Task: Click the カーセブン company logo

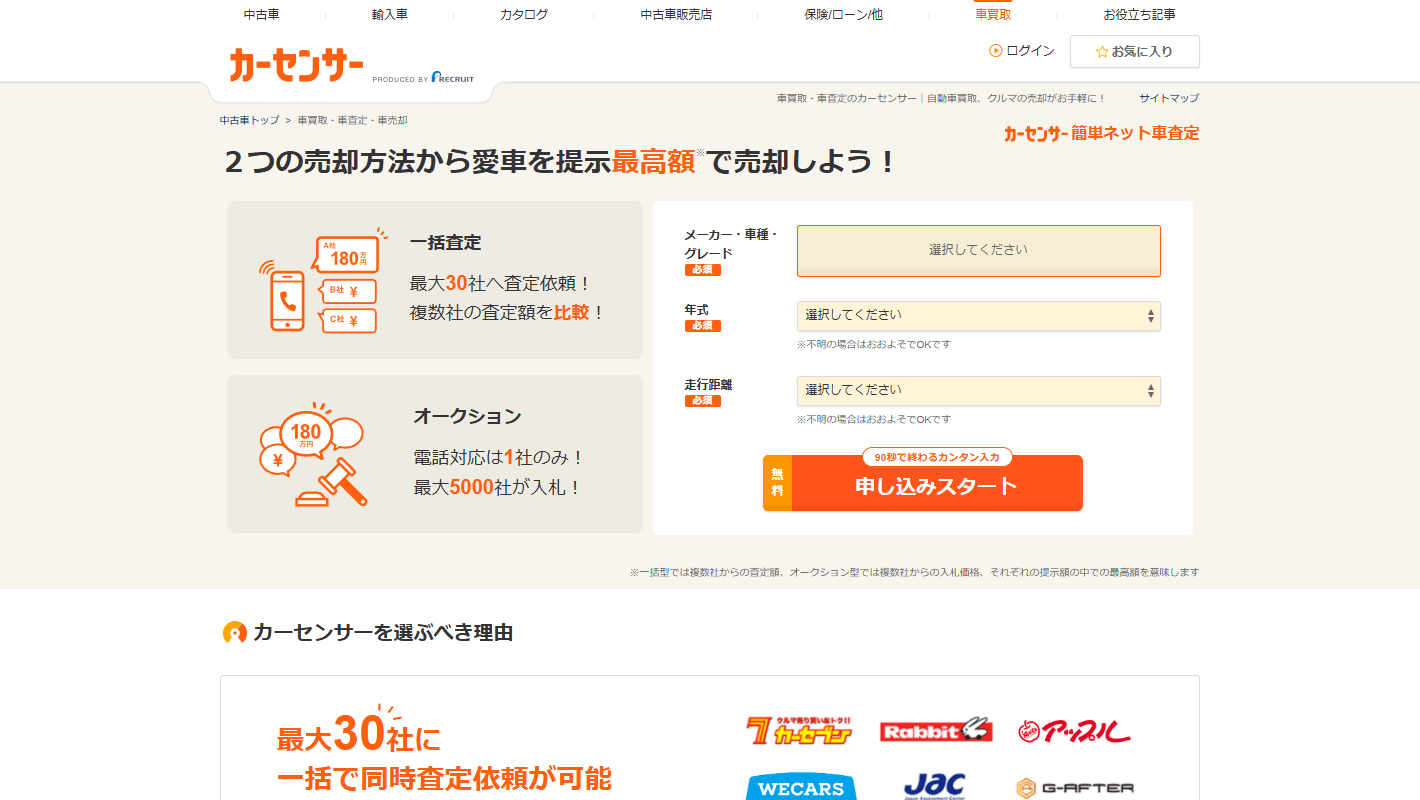Action: [800, 730]
